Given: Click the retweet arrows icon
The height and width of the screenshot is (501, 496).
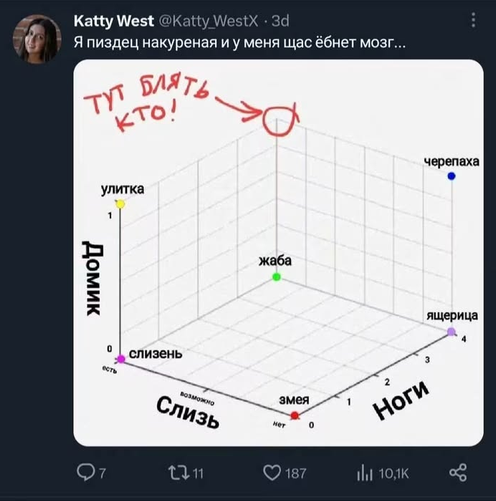Looking at the screenshot, I should click(x=179, y=473).
